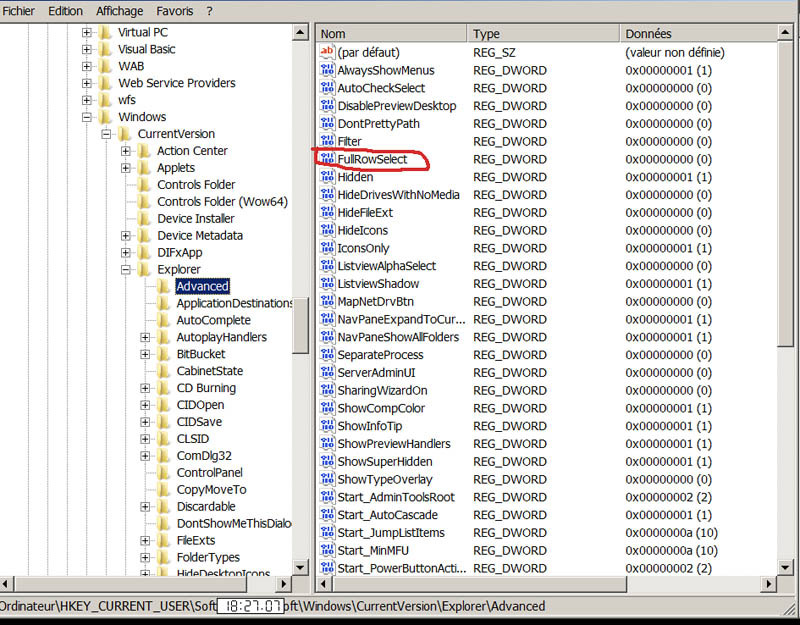Click the DWORD icon beside SharingWizardOn
Screen dimensions: 800x625
point(327,390)
